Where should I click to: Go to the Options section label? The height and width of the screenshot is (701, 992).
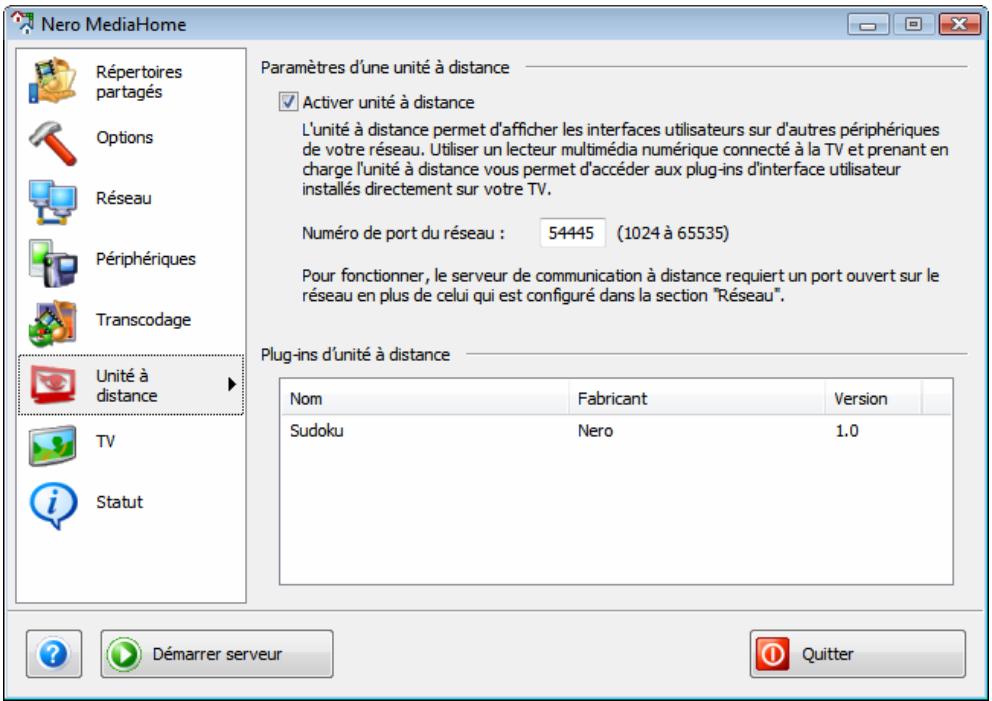[x=124, y=137]
